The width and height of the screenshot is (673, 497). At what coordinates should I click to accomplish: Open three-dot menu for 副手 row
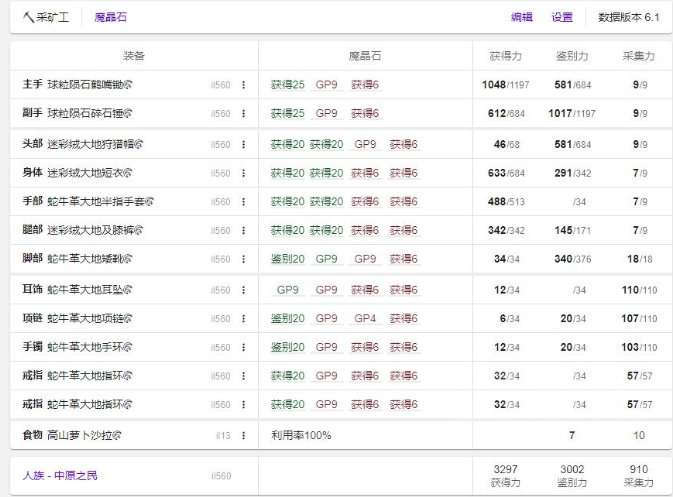pyautogui.click(x=243, y=114)
